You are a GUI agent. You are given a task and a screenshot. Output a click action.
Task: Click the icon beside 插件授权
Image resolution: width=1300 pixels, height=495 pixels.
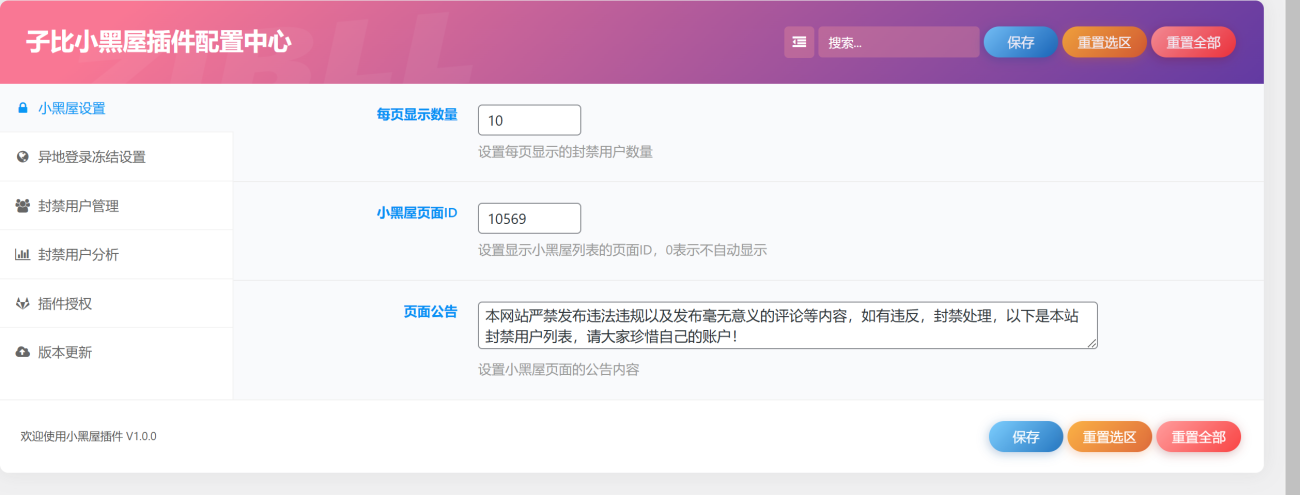click(x=22, y=303)
